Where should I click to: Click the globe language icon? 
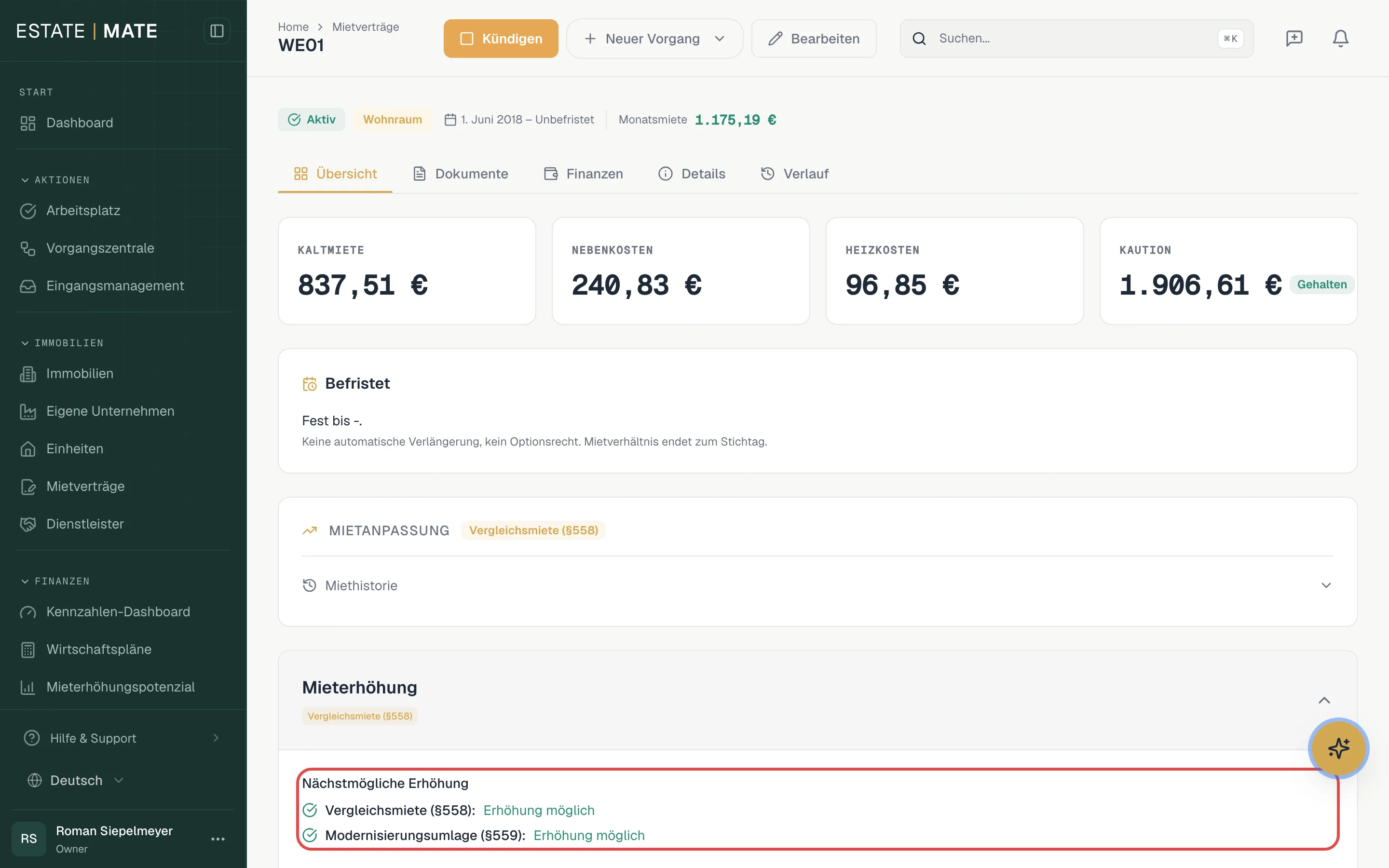[35, 781]
